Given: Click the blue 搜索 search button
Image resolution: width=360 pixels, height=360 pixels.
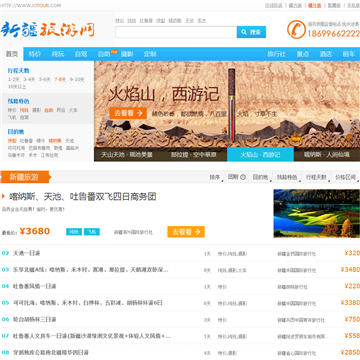Looking at the screenshot, I should click(251, 32).
